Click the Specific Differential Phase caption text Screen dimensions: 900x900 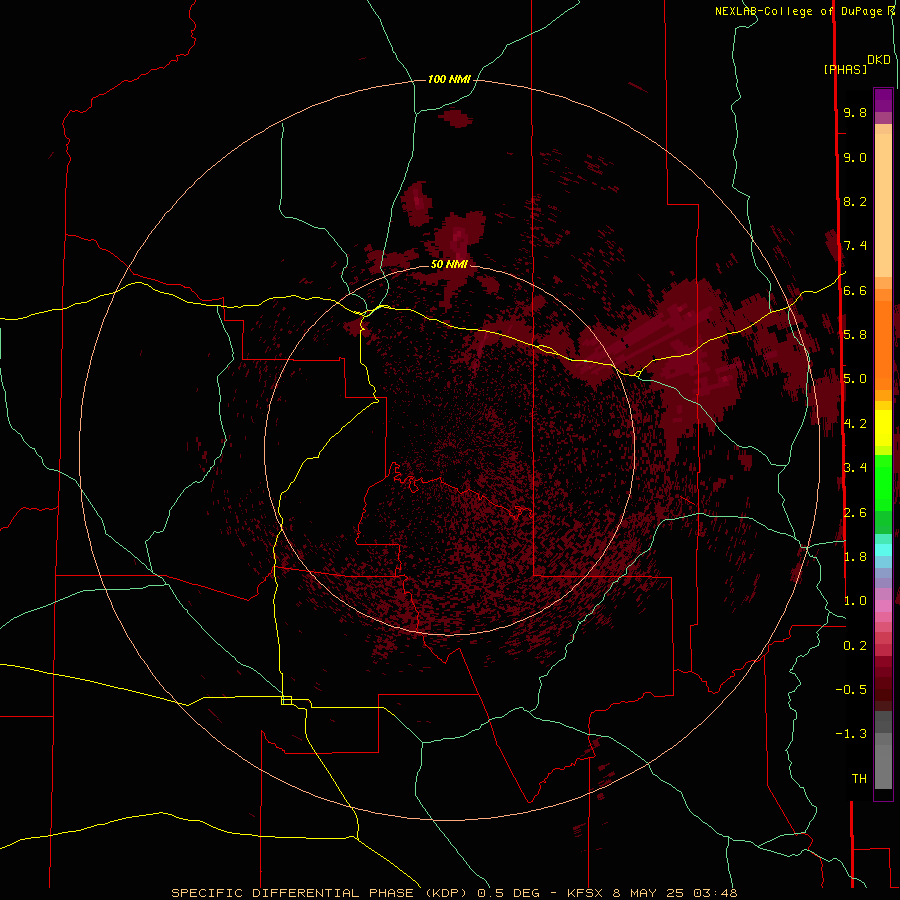click(453, 893)
